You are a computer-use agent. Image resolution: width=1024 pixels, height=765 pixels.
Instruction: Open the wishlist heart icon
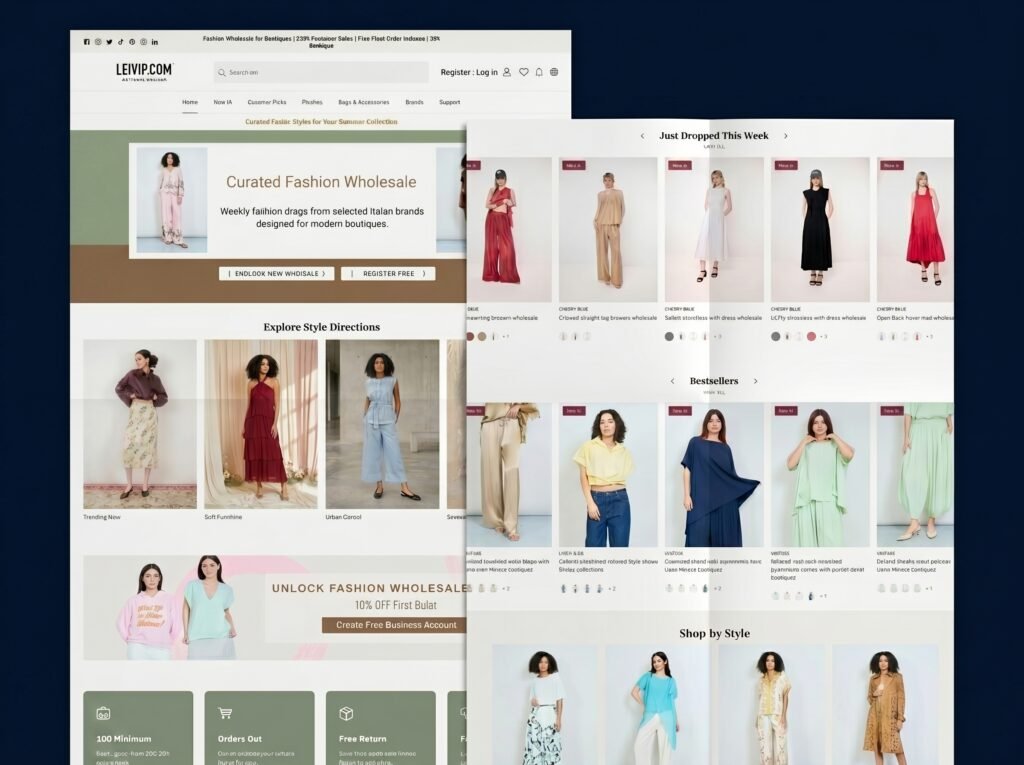pyautogui.click(x=524, y=72)
